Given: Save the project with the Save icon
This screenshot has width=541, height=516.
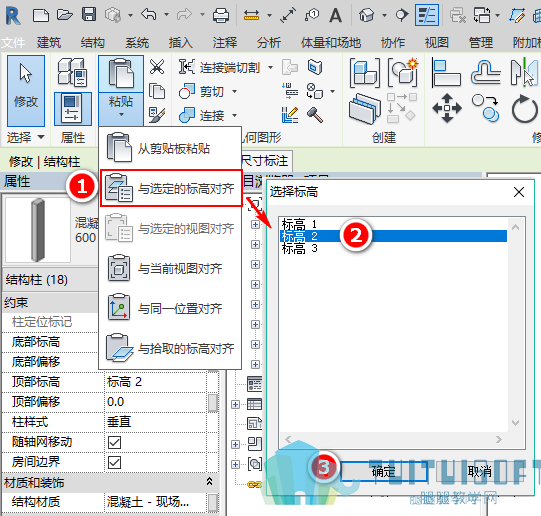Looking at the screenshot, I should (89, 15).
